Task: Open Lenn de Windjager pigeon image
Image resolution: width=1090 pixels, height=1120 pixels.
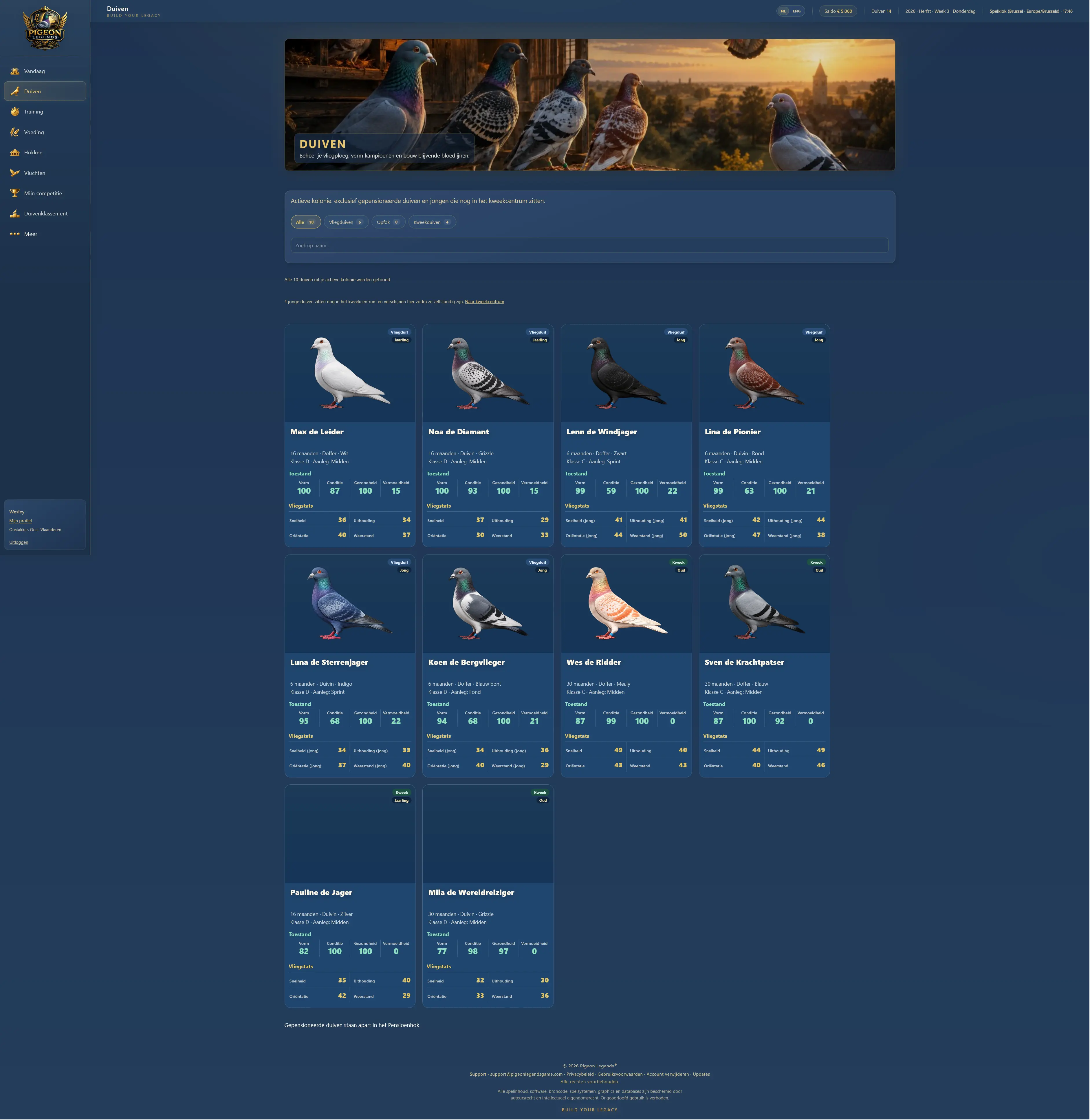Action: tap(626, 374)
